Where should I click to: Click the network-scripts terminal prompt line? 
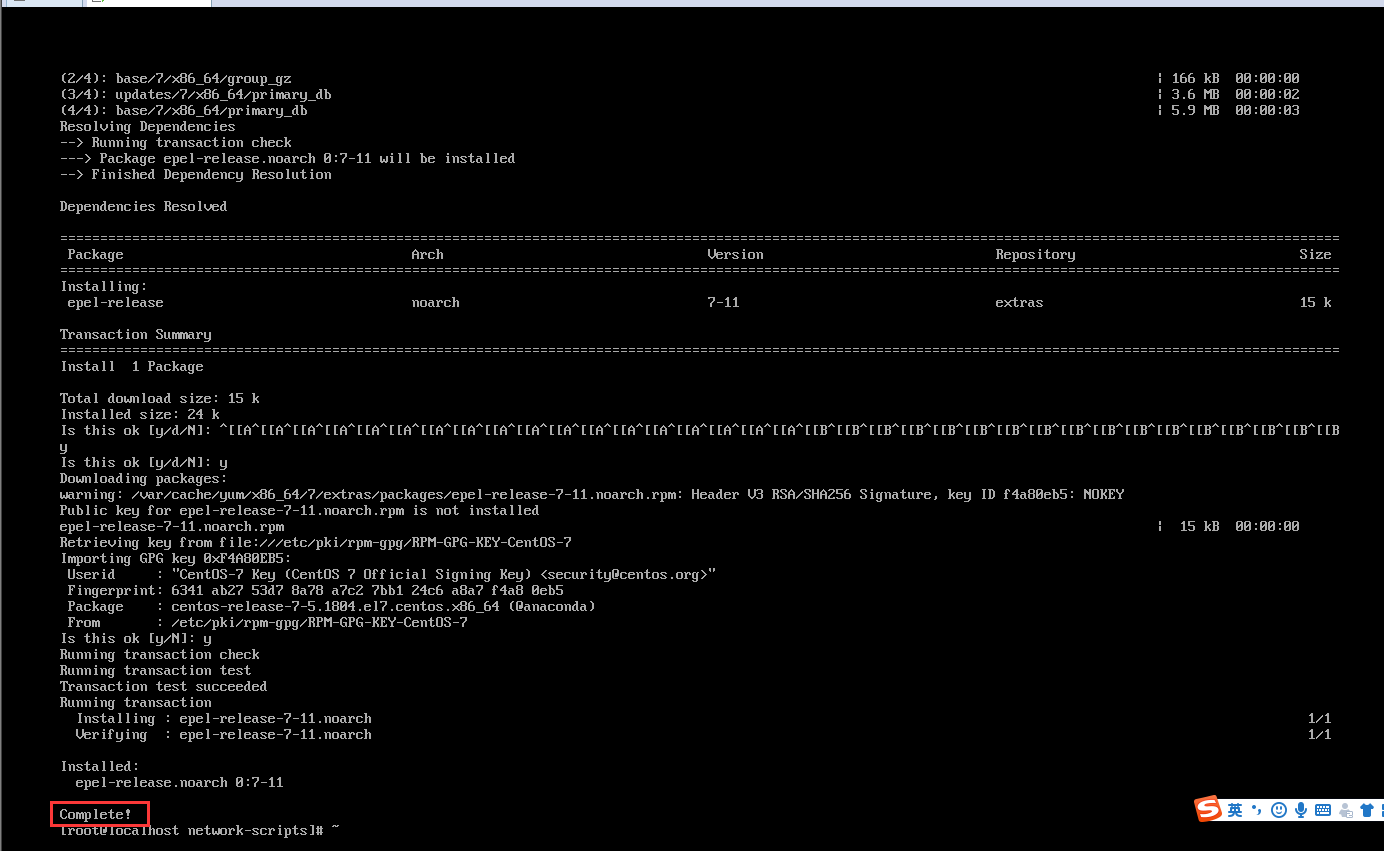point(197,830)
